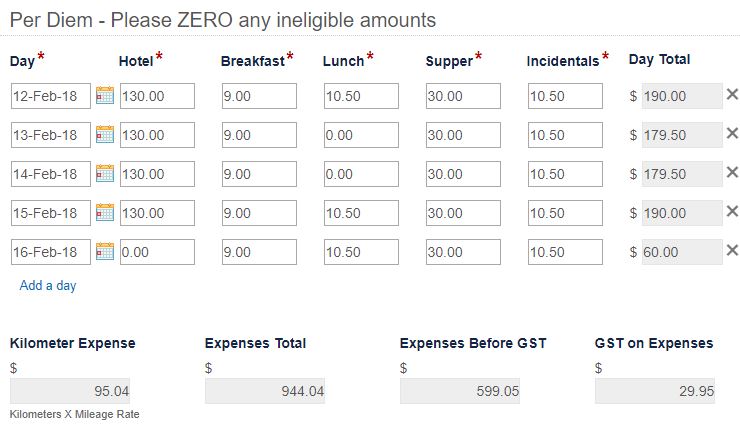
Task: Click the 12-Feb-18 date field
Action: point(50,96)
